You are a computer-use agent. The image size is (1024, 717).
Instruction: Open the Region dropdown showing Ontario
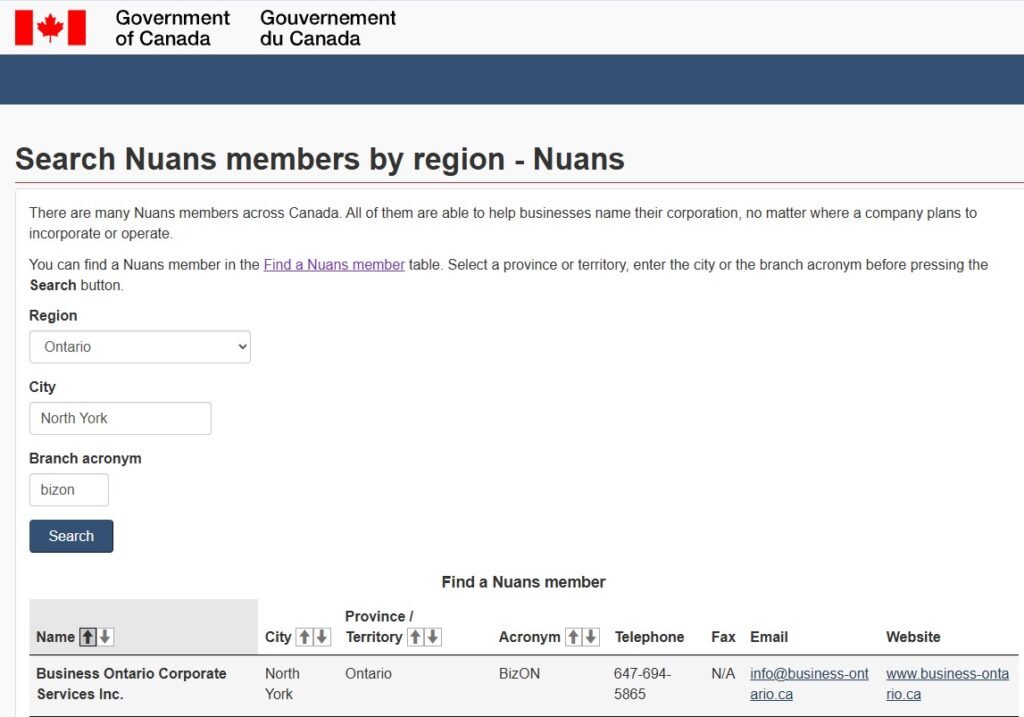point(140,347)
